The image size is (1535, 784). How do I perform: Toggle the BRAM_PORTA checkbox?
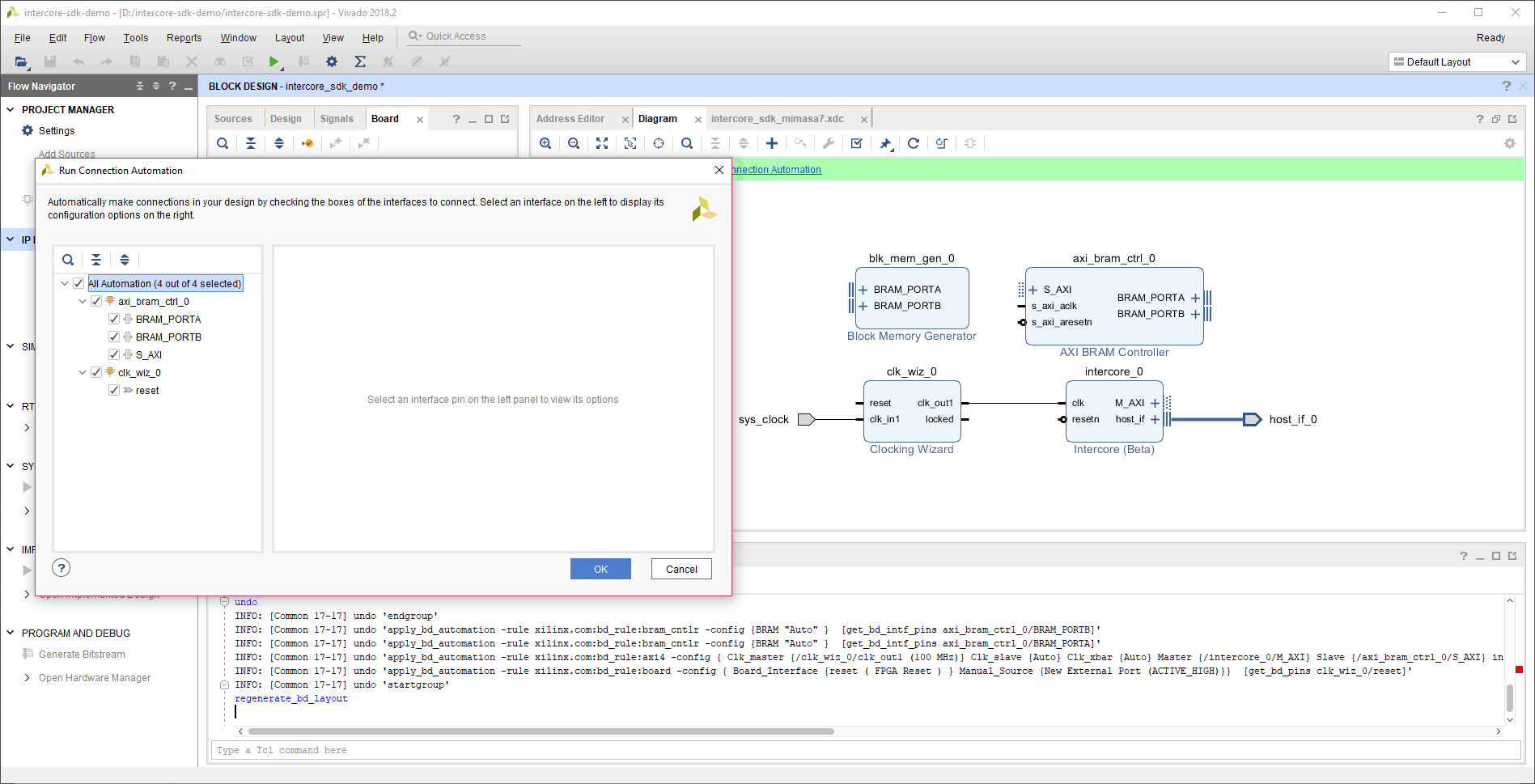(114, 319)
